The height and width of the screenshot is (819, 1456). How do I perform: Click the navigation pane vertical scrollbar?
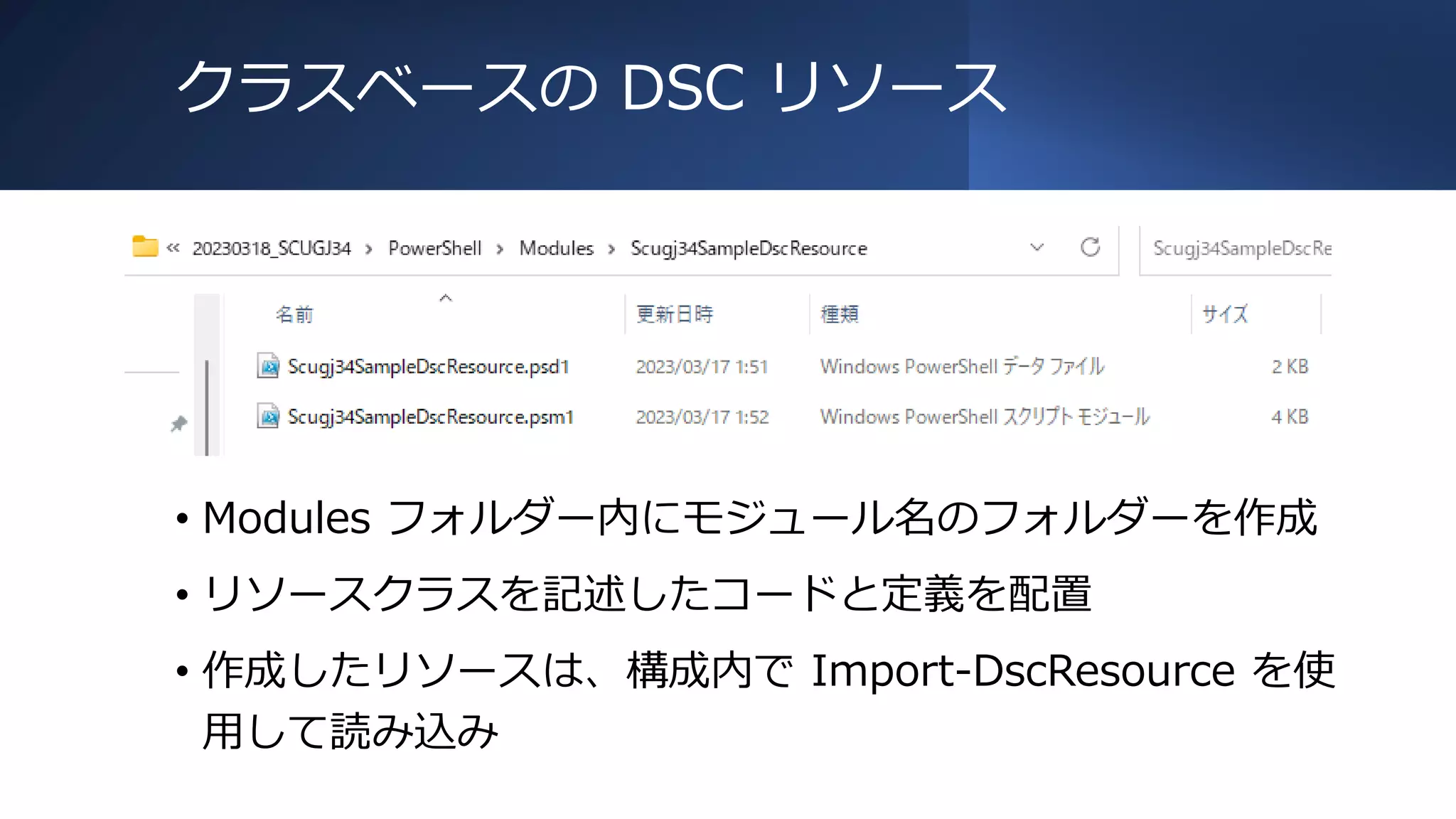point(207,407)
